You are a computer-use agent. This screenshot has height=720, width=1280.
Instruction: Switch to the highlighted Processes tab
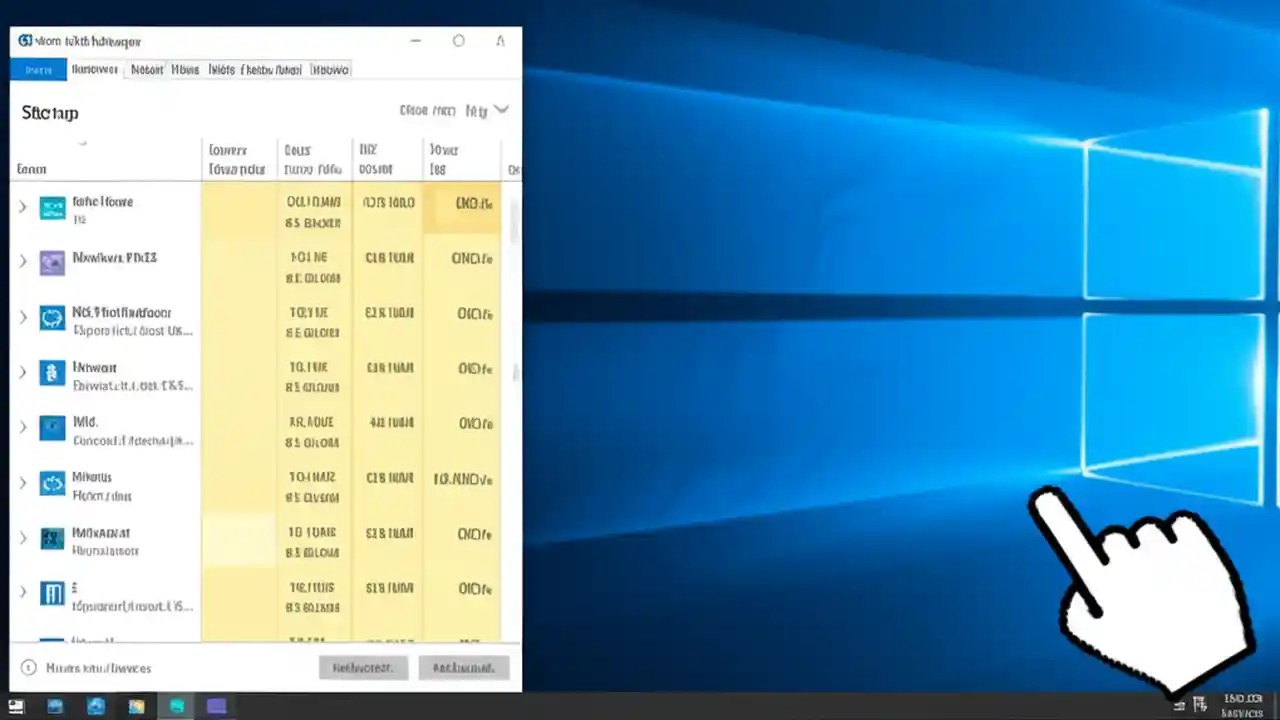[x=38, y=69]
